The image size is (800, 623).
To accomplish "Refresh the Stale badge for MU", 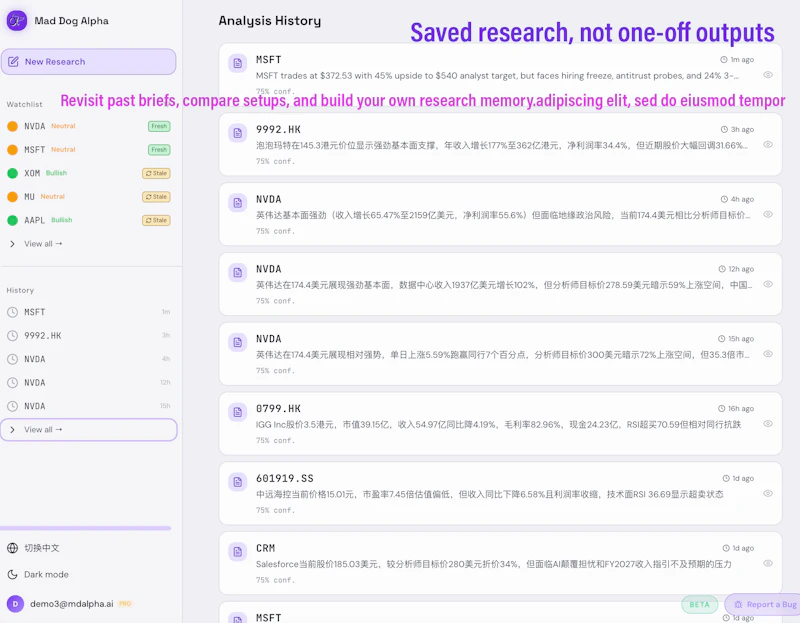I will click(x=156, y=196).
